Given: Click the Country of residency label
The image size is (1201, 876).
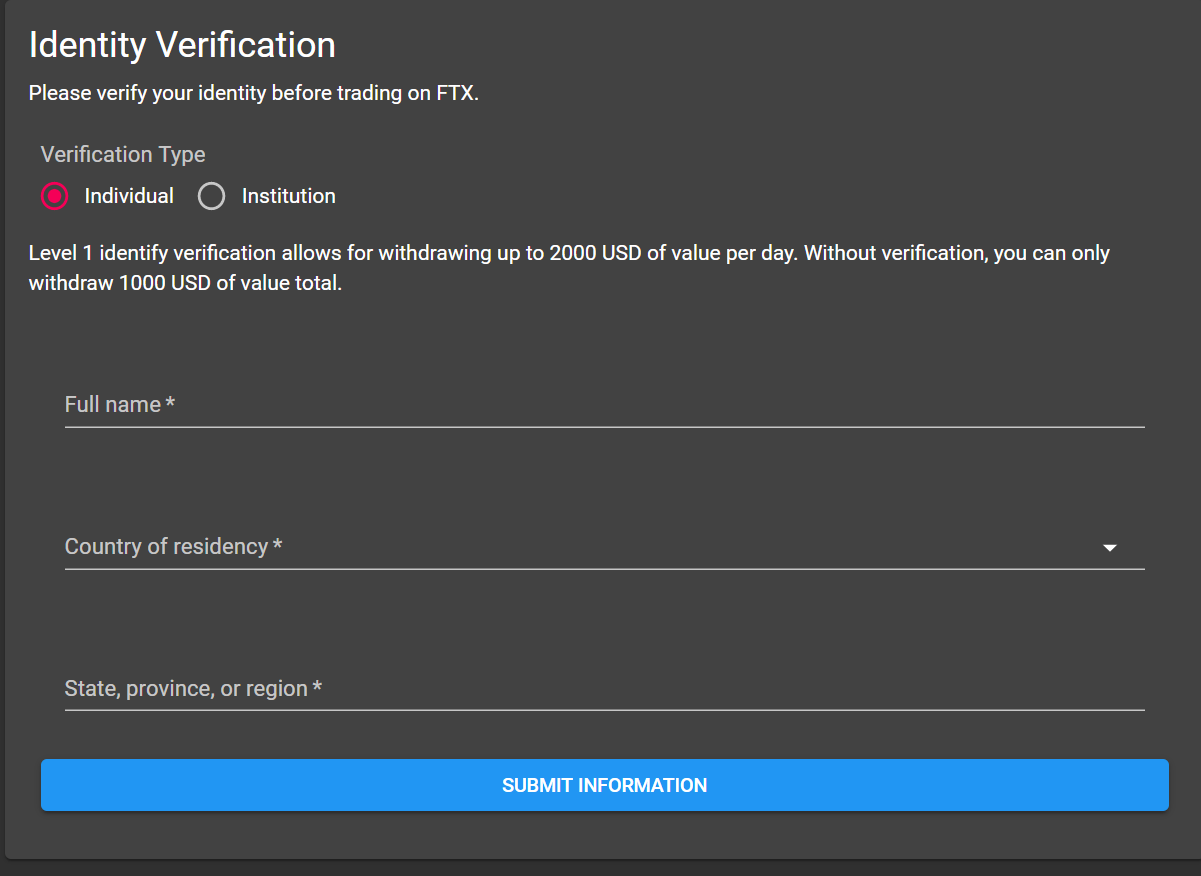Looking at the screenshot, I should pos(166,547).
